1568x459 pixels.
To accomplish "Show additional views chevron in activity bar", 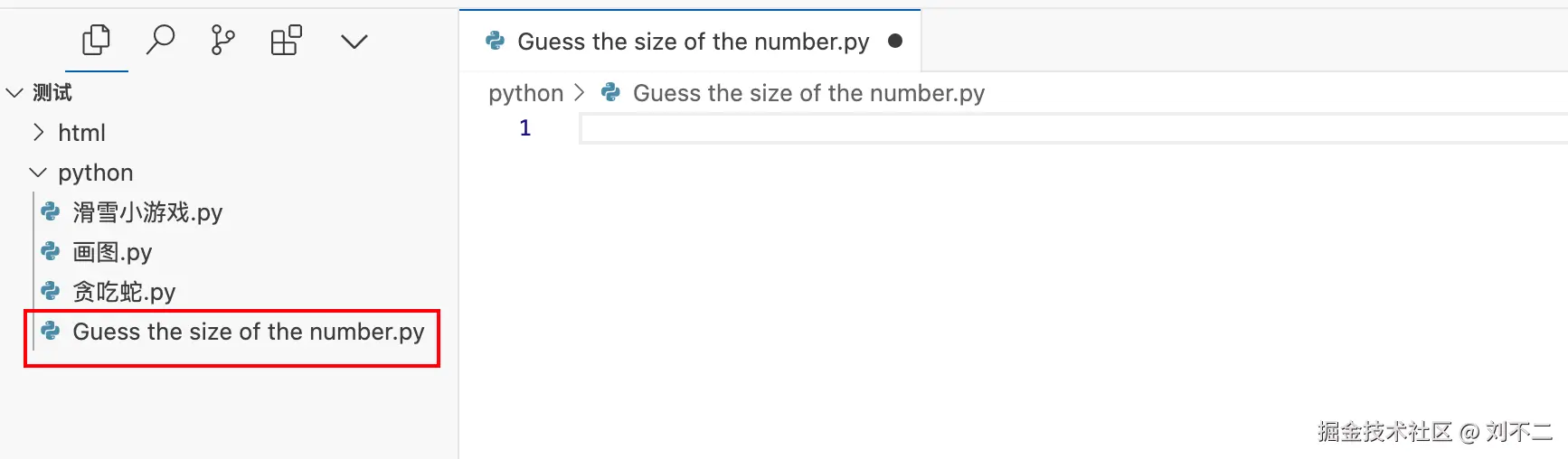I will click(x=354, y=42).
